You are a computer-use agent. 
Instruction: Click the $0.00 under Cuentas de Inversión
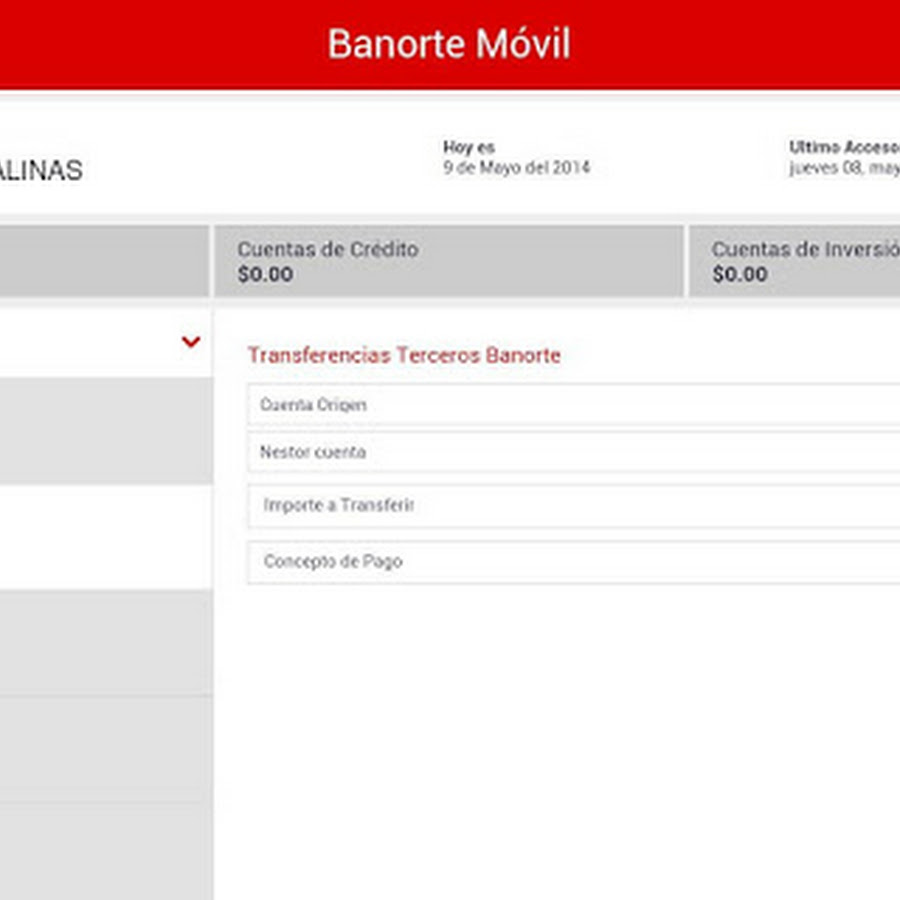[740, 274]
